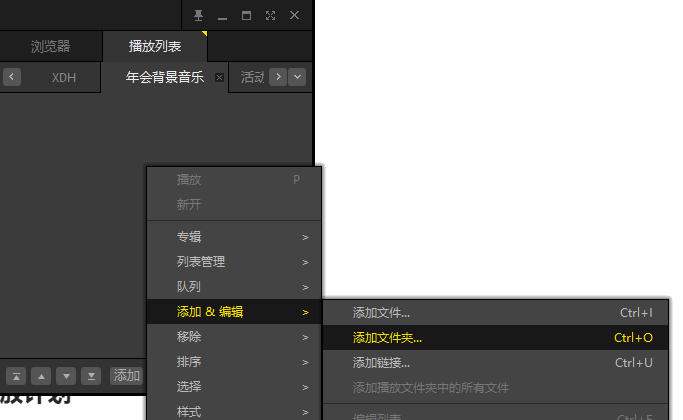This screenshot has width=683, height=420.
Task: Choose 添加文件夹... from submenu
Action: (x=495, y=338)
